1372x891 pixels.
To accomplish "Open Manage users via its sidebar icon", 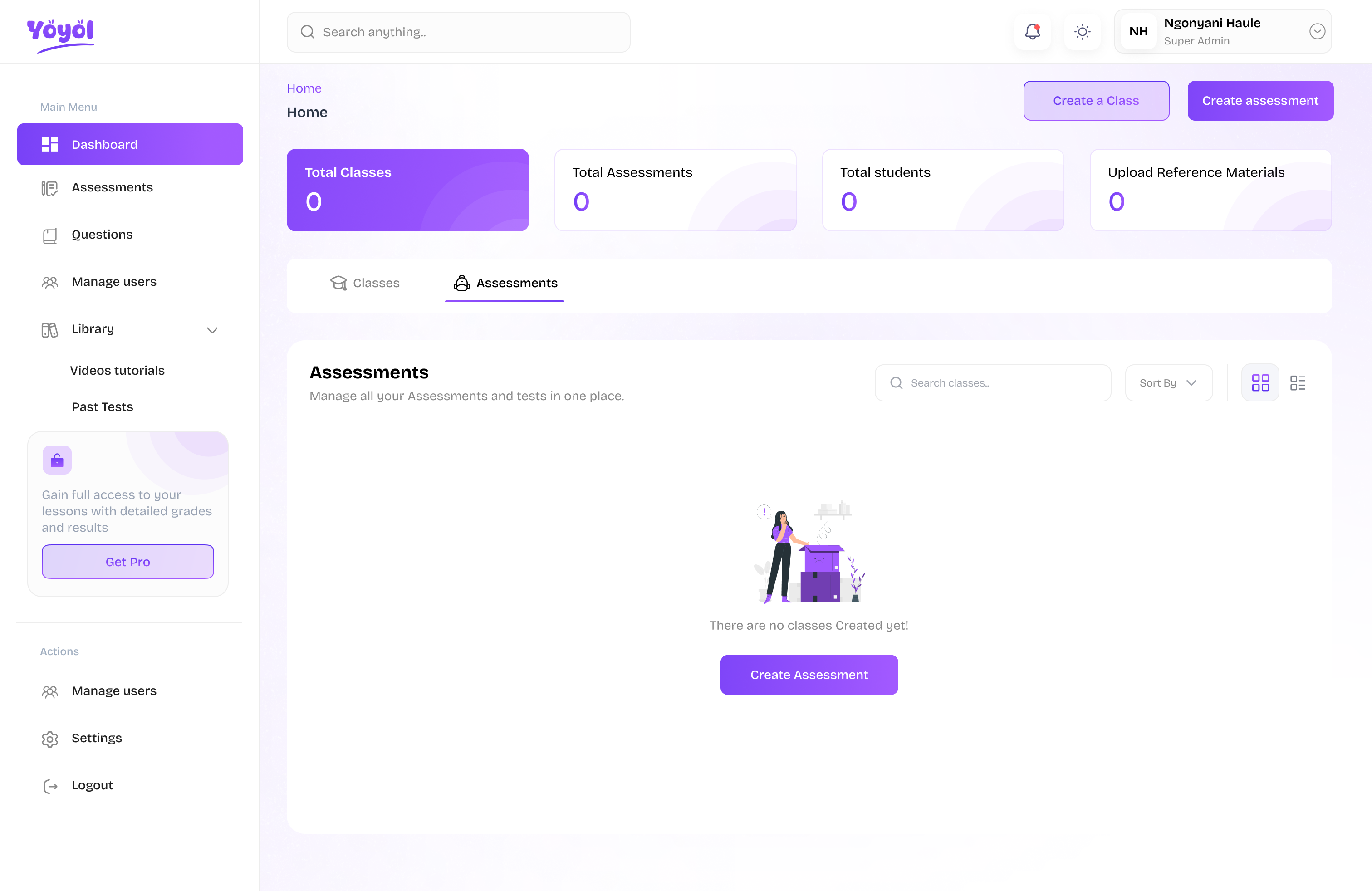I will click(x=49, y=282).
